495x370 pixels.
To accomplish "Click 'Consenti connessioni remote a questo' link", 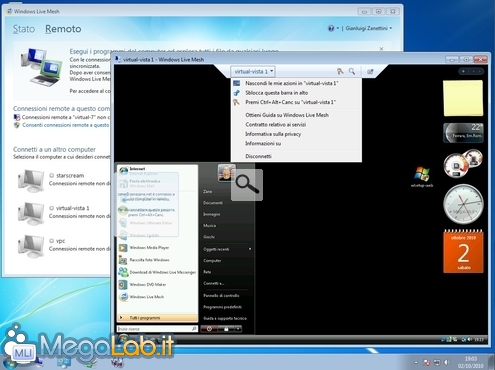I will point(65,125).
